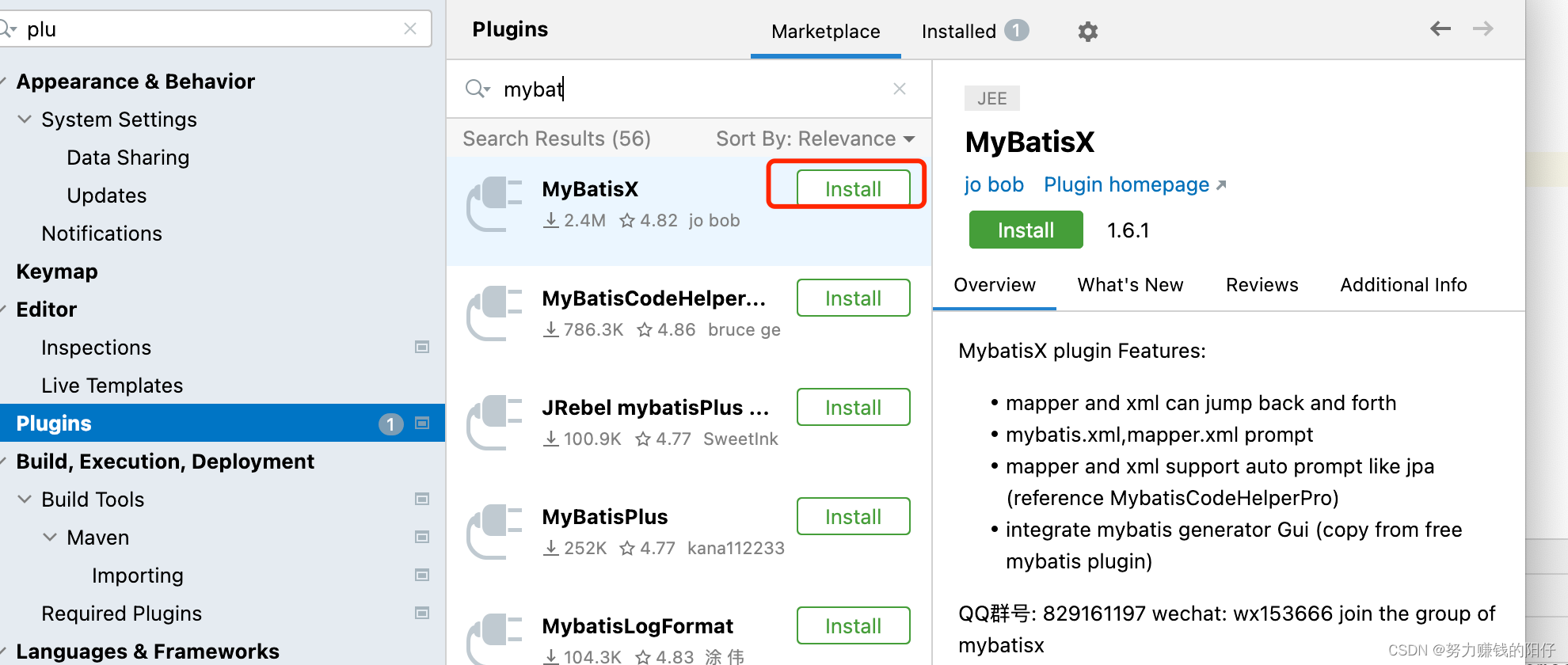Click the project-level icon beside Build Tools
Screen dimensions: 1568x665
pyautogui.click(x=422, y=500)
